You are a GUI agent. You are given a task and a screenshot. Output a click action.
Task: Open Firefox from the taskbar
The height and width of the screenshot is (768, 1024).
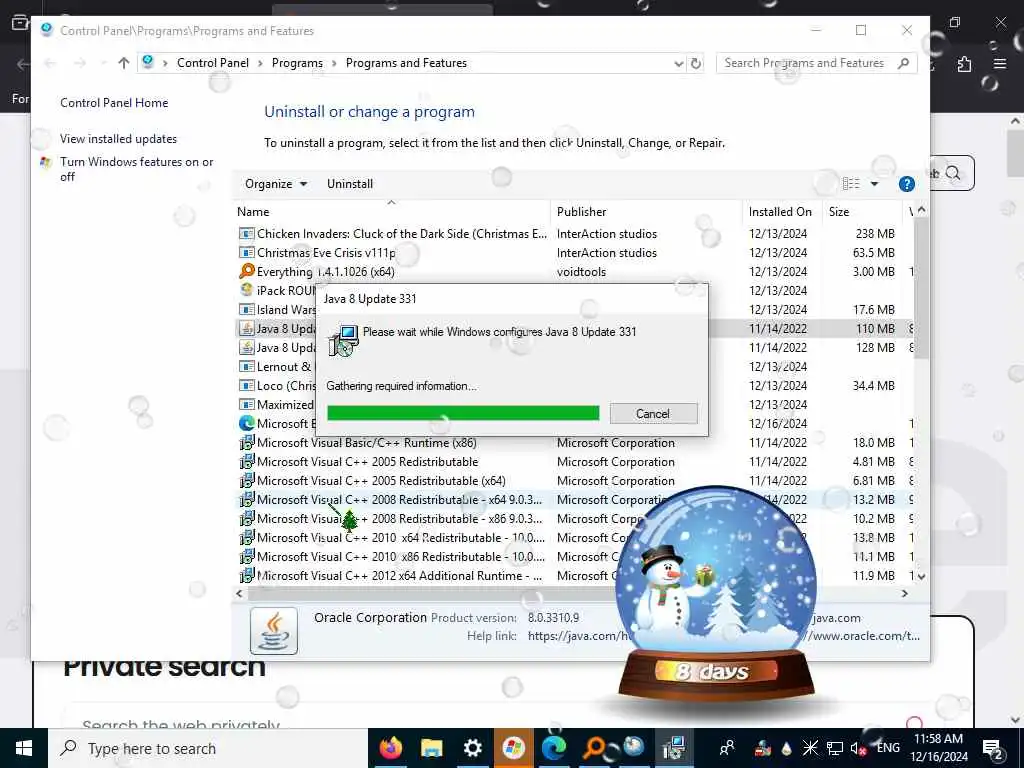391,748
